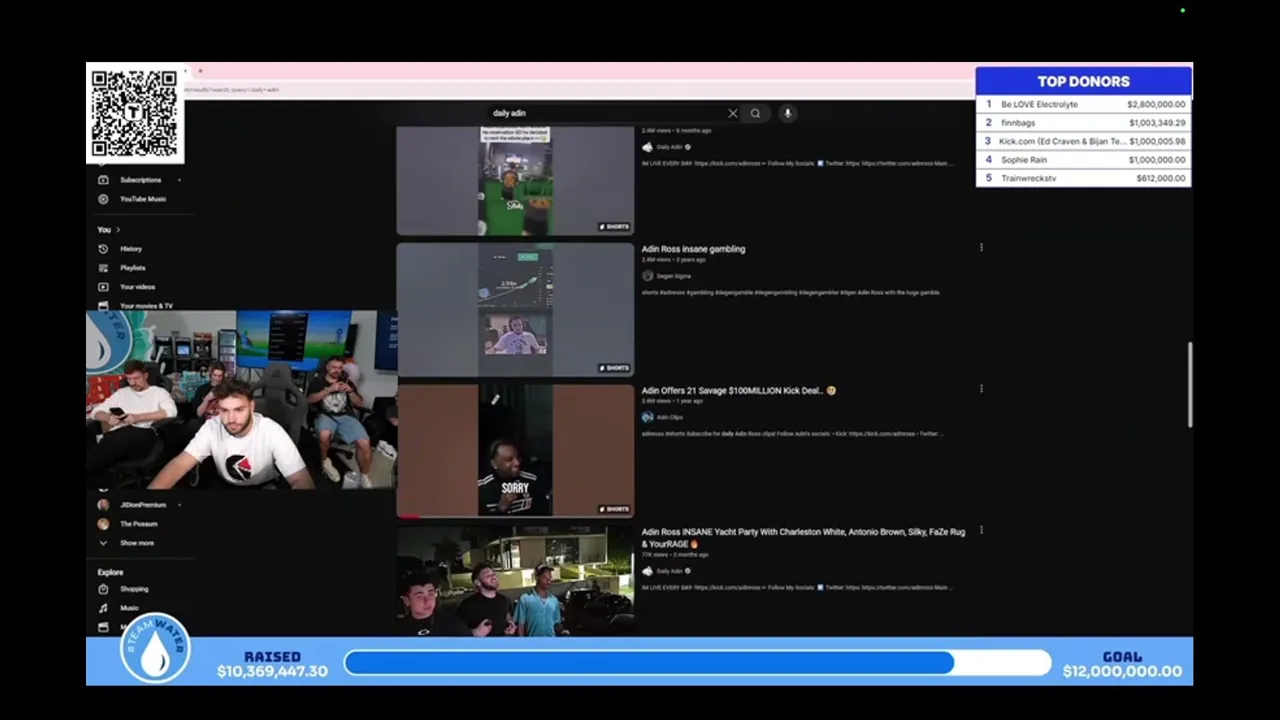Open Subscriptions in the YouTube sidebar
The width and height of the screenshot is (1280, 720).
click(140, 180)
